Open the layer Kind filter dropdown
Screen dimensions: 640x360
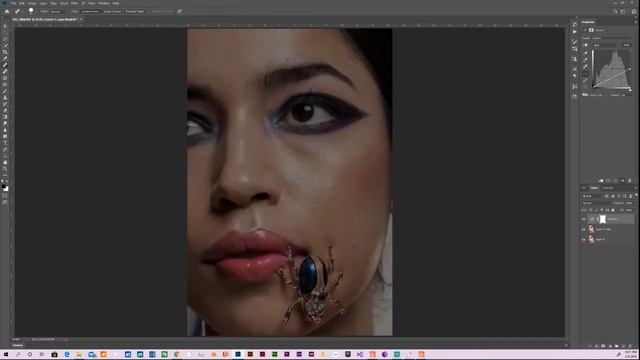592,196
